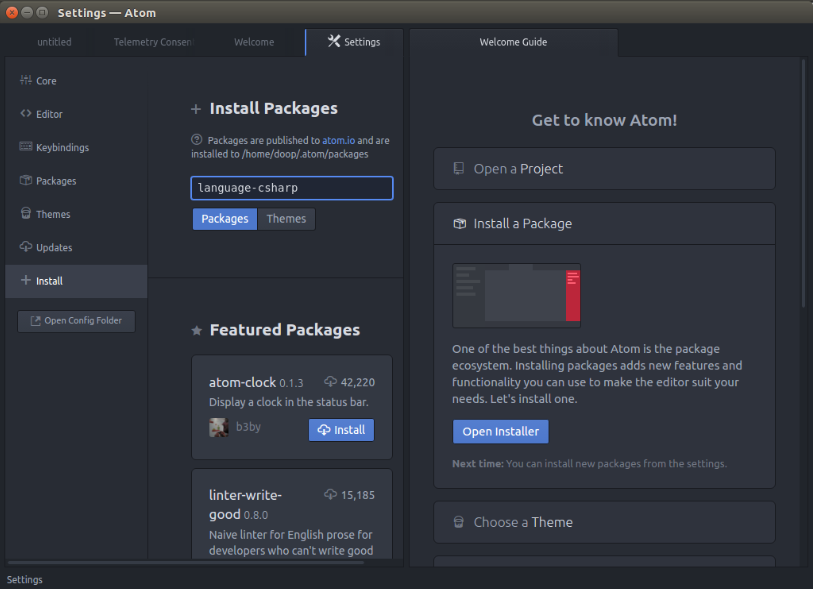This screenshot has width=813, height=589.
Task: Click the download cloud icon beside 15,185
Action: tap(330, 494)
